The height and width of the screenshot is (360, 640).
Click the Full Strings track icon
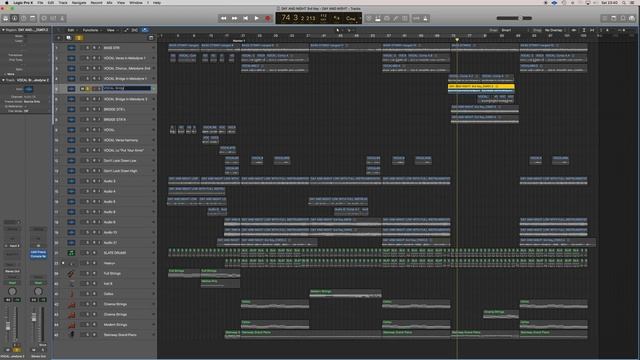point(71,273)
